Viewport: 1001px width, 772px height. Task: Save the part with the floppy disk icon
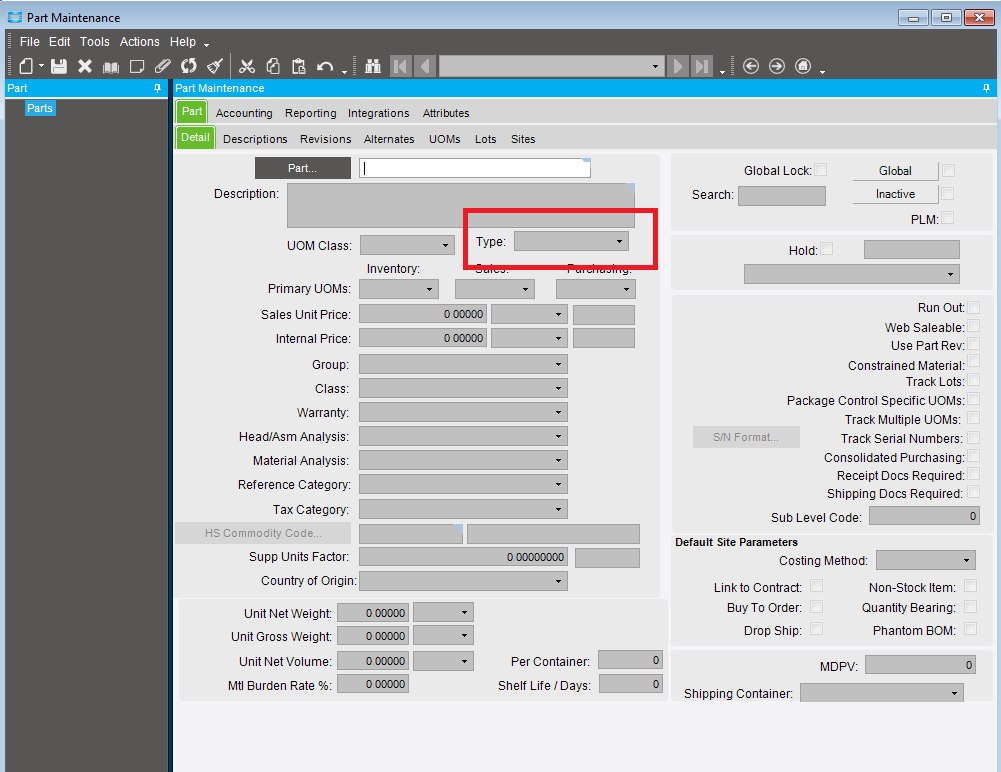[59, 66]
